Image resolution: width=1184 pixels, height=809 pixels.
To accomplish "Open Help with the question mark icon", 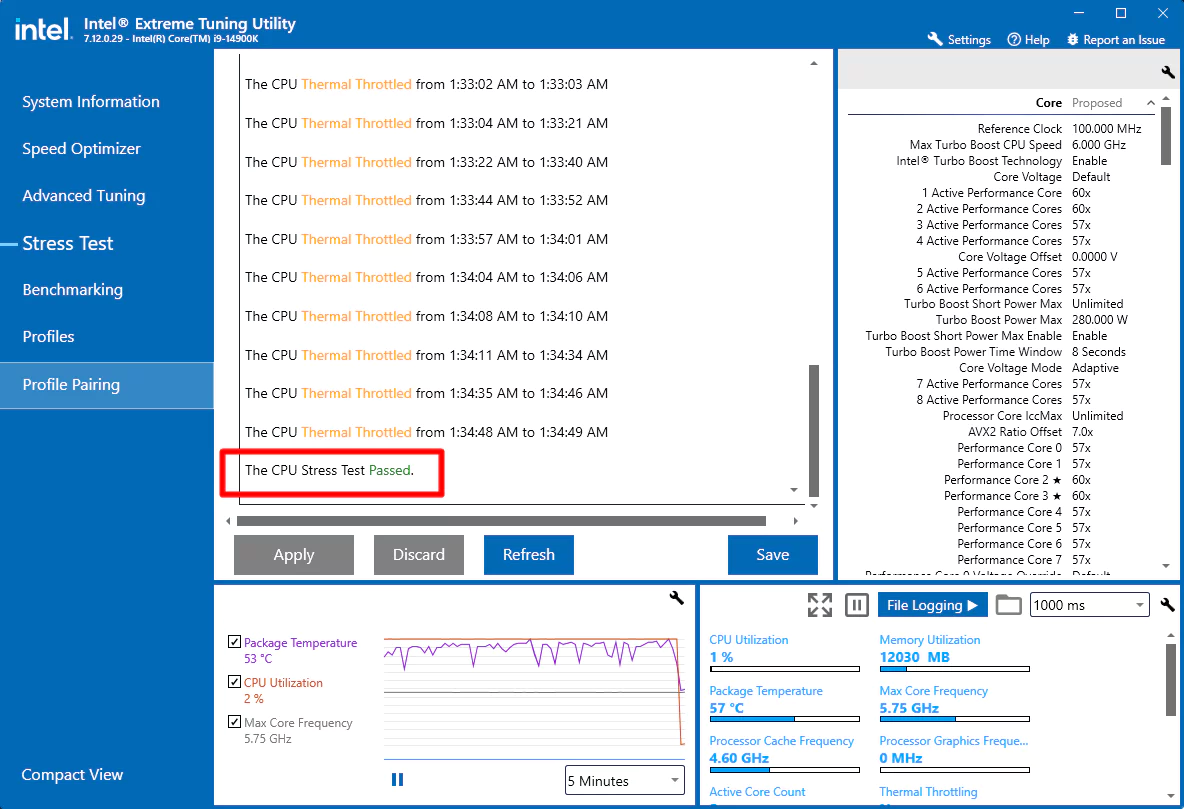I will [1014, 39].
